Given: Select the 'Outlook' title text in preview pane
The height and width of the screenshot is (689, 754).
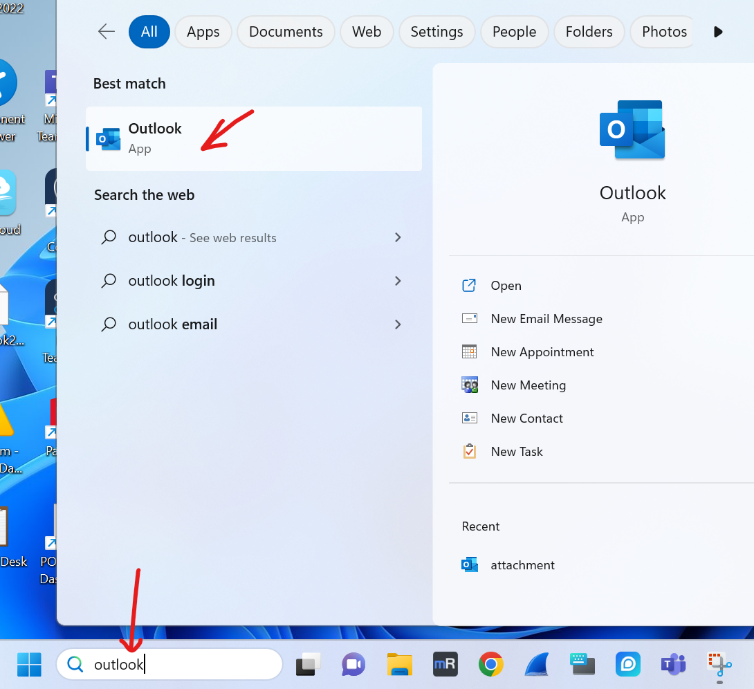Looking at the screenshot, I should (632, 193).
